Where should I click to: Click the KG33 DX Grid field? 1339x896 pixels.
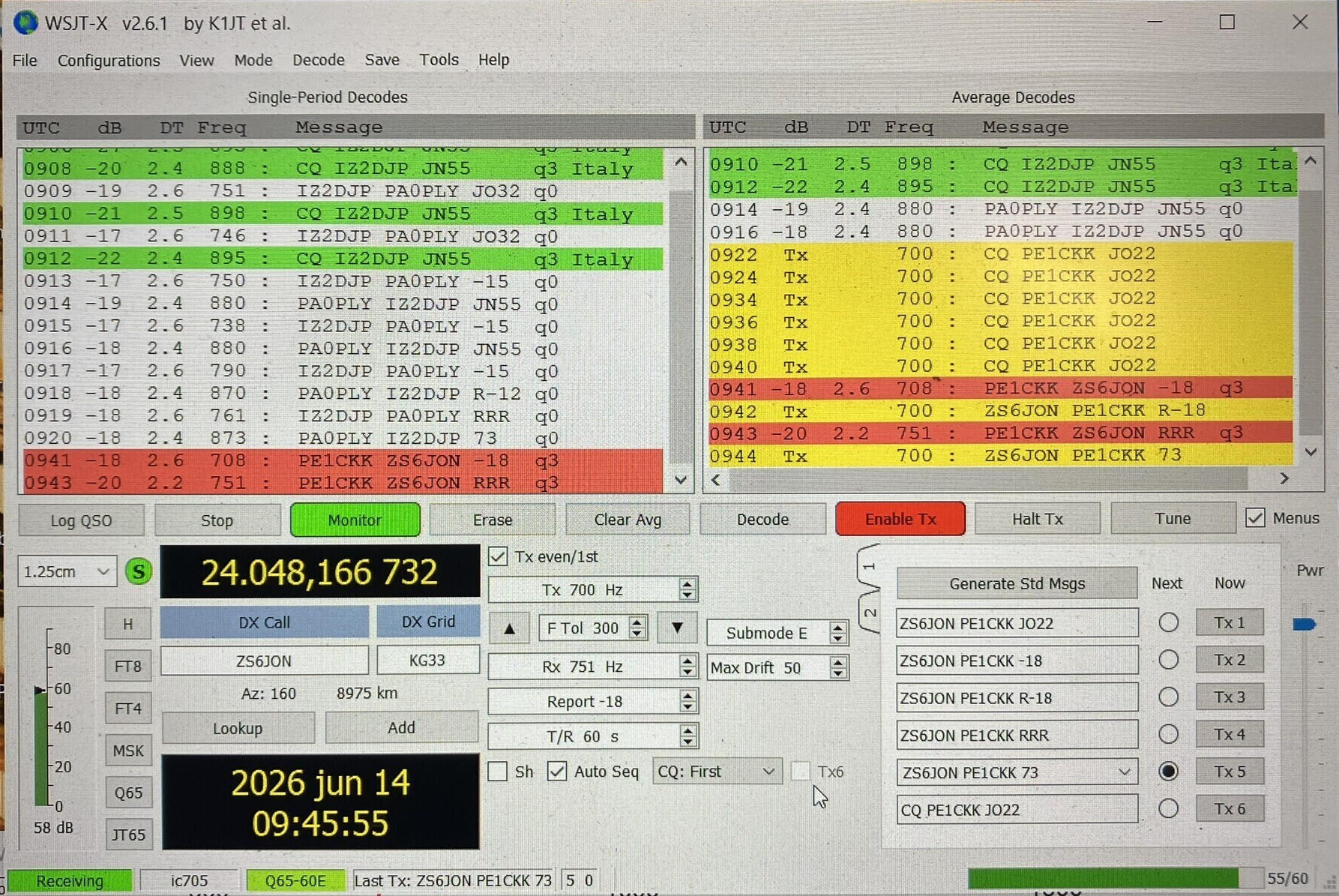pyautogui.click(x=427, y=660)
